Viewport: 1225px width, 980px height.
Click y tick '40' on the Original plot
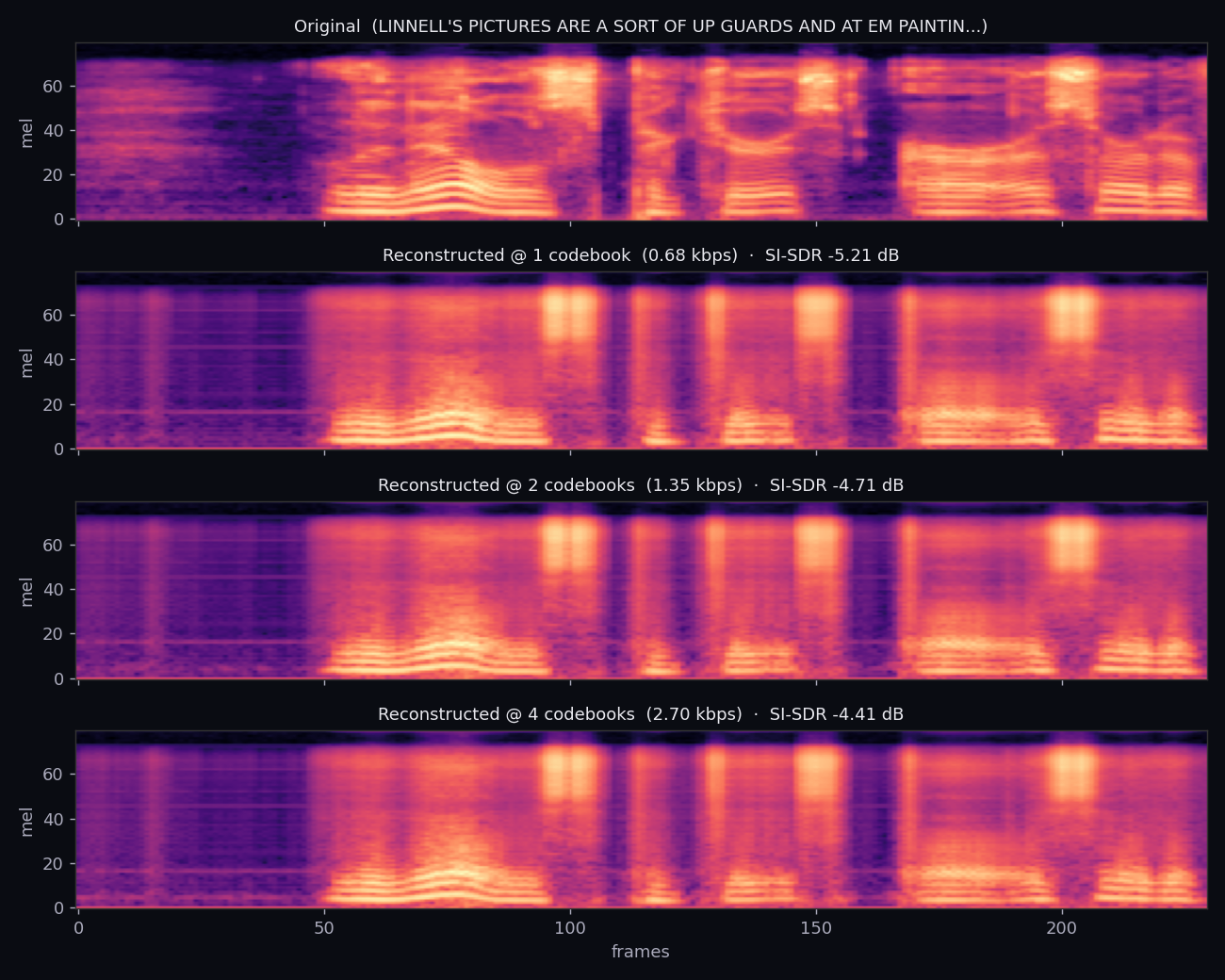[54, 131]
